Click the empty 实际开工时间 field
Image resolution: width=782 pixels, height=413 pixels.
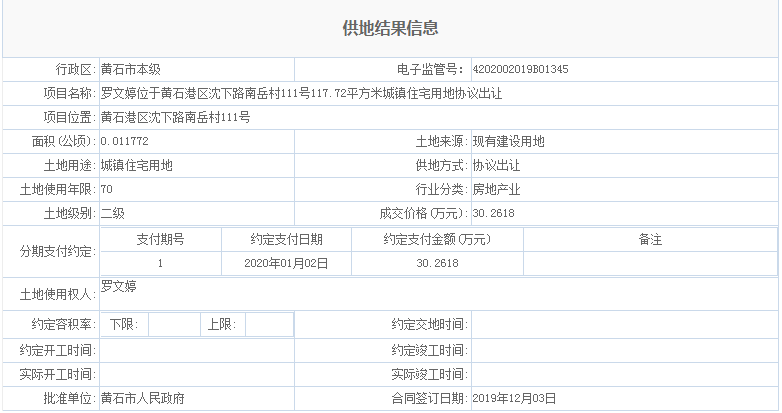196,375
